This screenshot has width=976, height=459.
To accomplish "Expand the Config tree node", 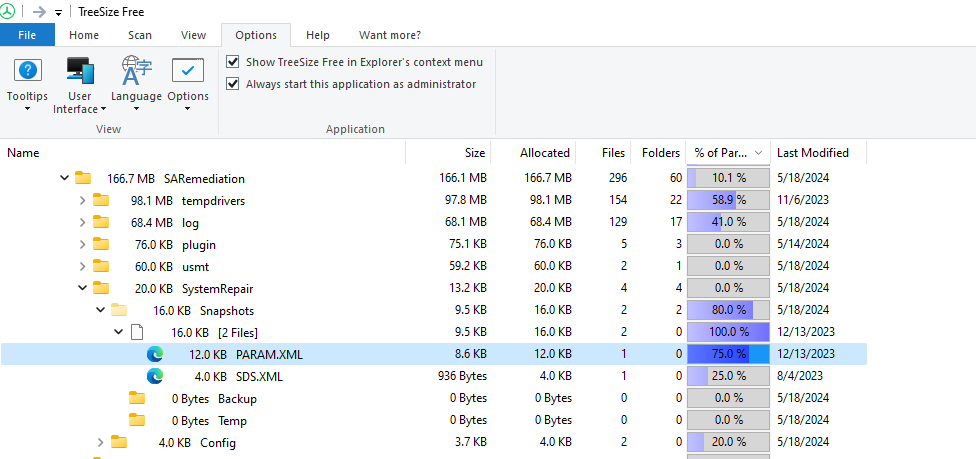I will coord(101,442).
